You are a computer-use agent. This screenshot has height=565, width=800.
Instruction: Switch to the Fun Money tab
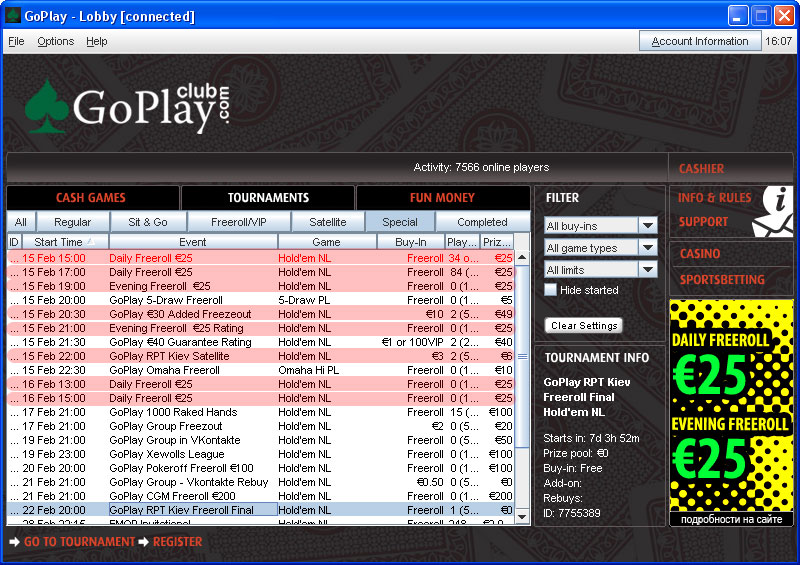[442, 198]
